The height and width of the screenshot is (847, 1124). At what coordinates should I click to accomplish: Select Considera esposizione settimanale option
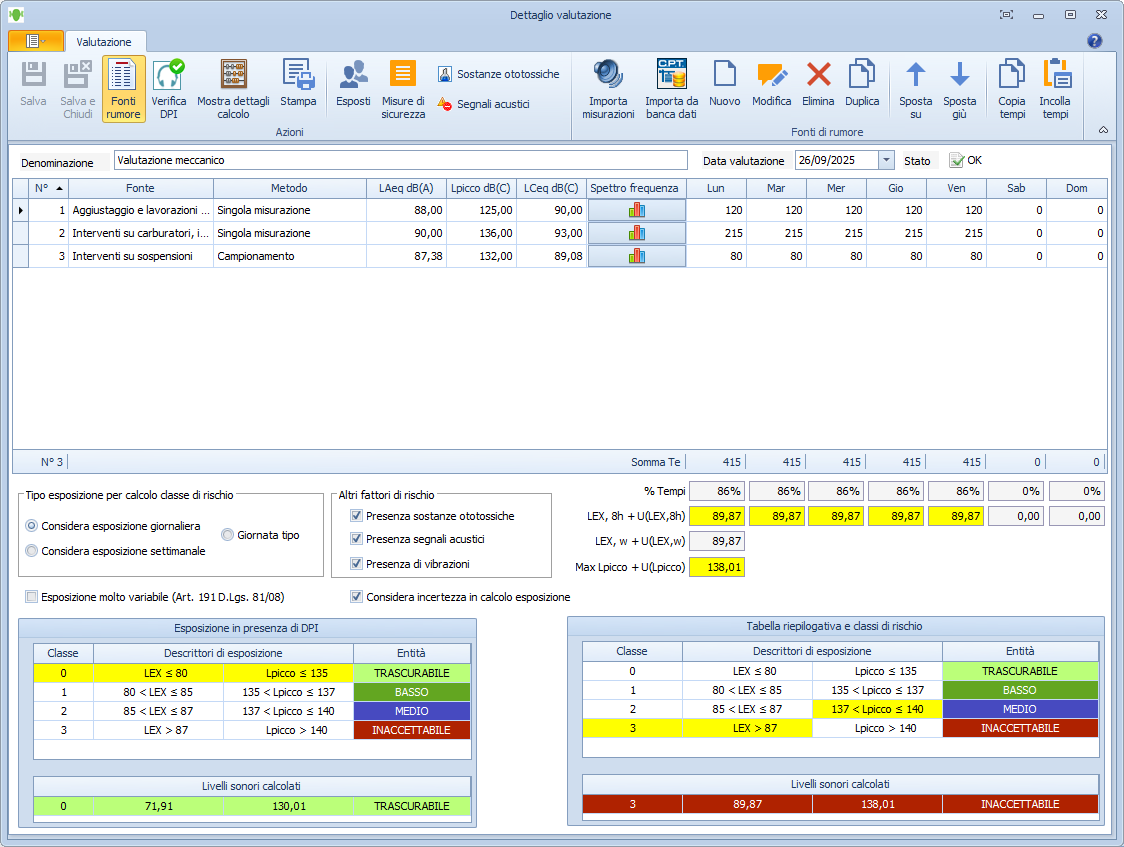click(32, 551)
